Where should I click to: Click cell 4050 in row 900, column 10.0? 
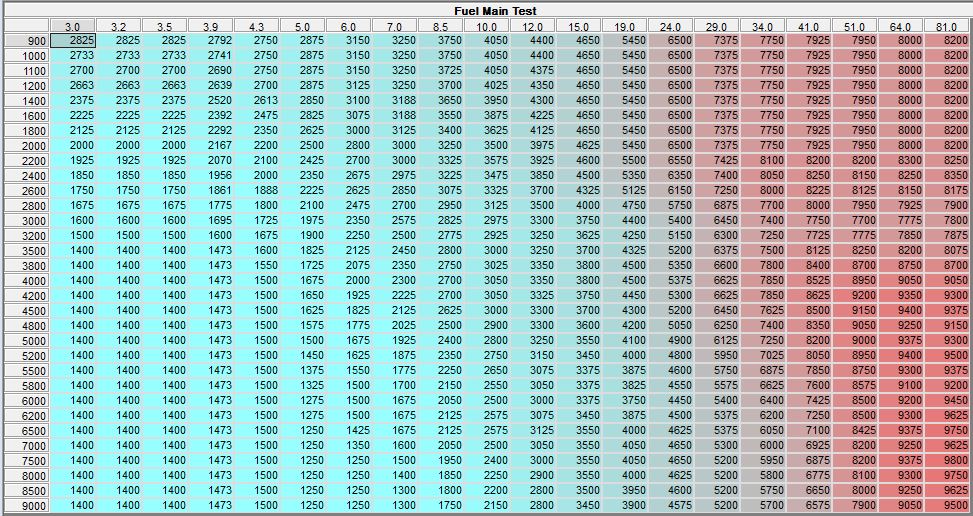click(x=486, y=40)
